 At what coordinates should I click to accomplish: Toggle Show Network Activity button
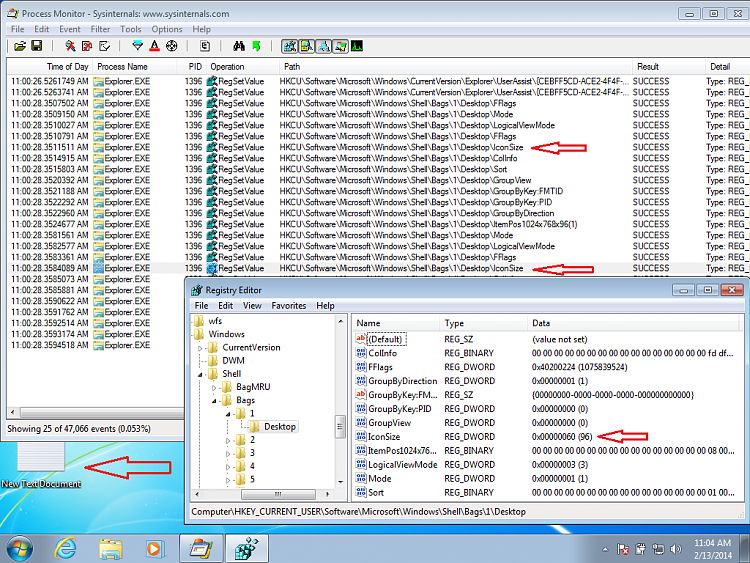coord(323,46)
